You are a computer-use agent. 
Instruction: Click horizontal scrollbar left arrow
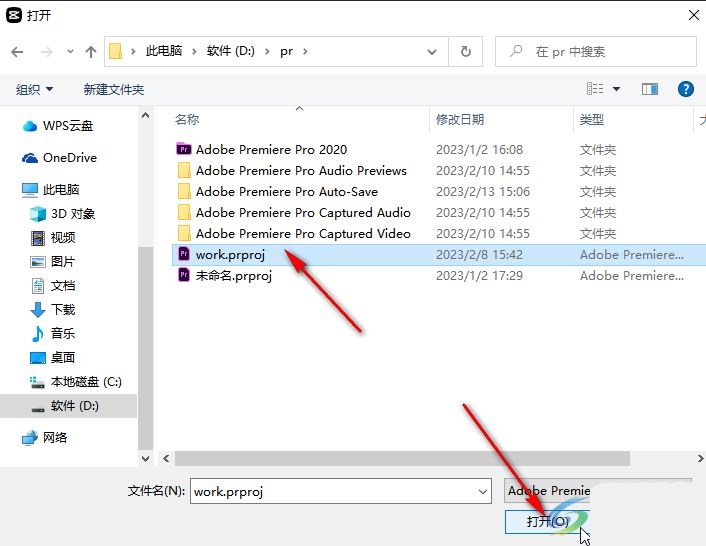pyautogui.click(x=166, y=459)
